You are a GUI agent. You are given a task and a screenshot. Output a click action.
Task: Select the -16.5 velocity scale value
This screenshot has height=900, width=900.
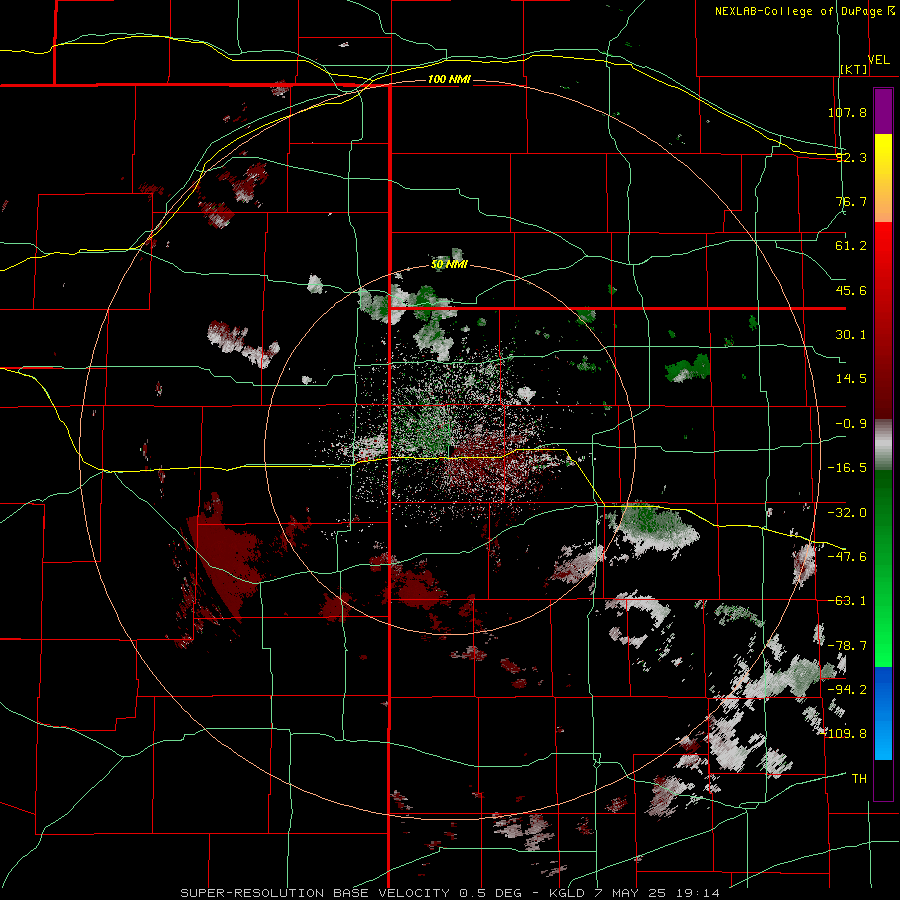pos(847,468)
